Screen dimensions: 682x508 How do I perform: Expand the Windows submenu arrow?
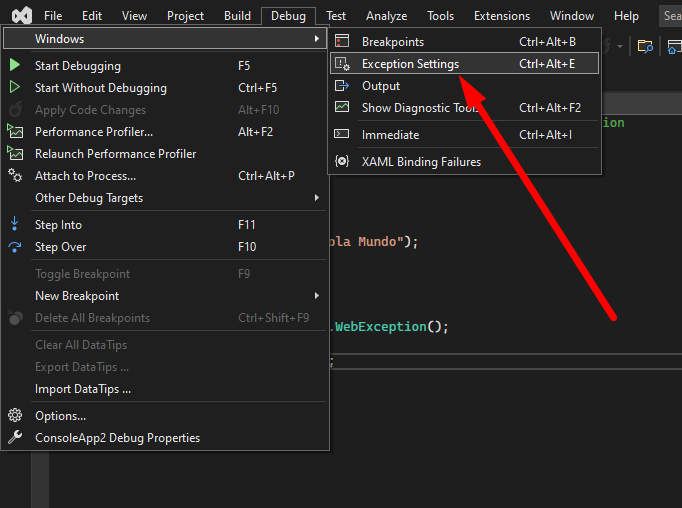tap(317, 39)
